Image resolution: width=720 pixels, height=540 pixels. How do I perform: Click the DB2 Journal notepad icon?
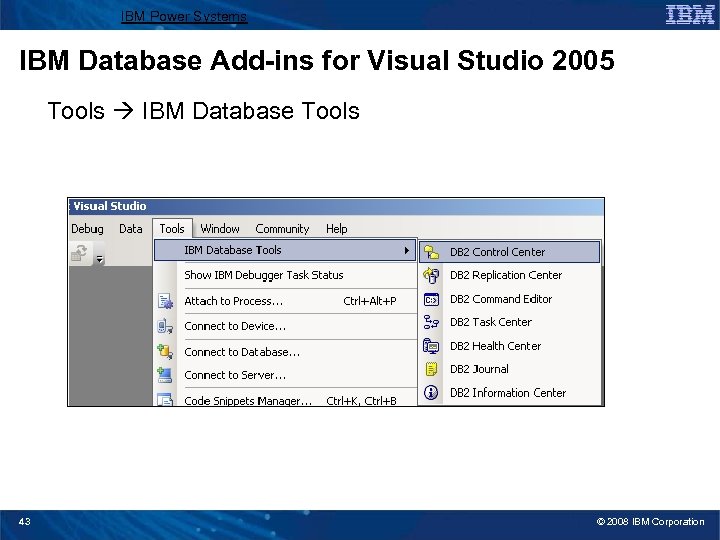tap(431, 369)
